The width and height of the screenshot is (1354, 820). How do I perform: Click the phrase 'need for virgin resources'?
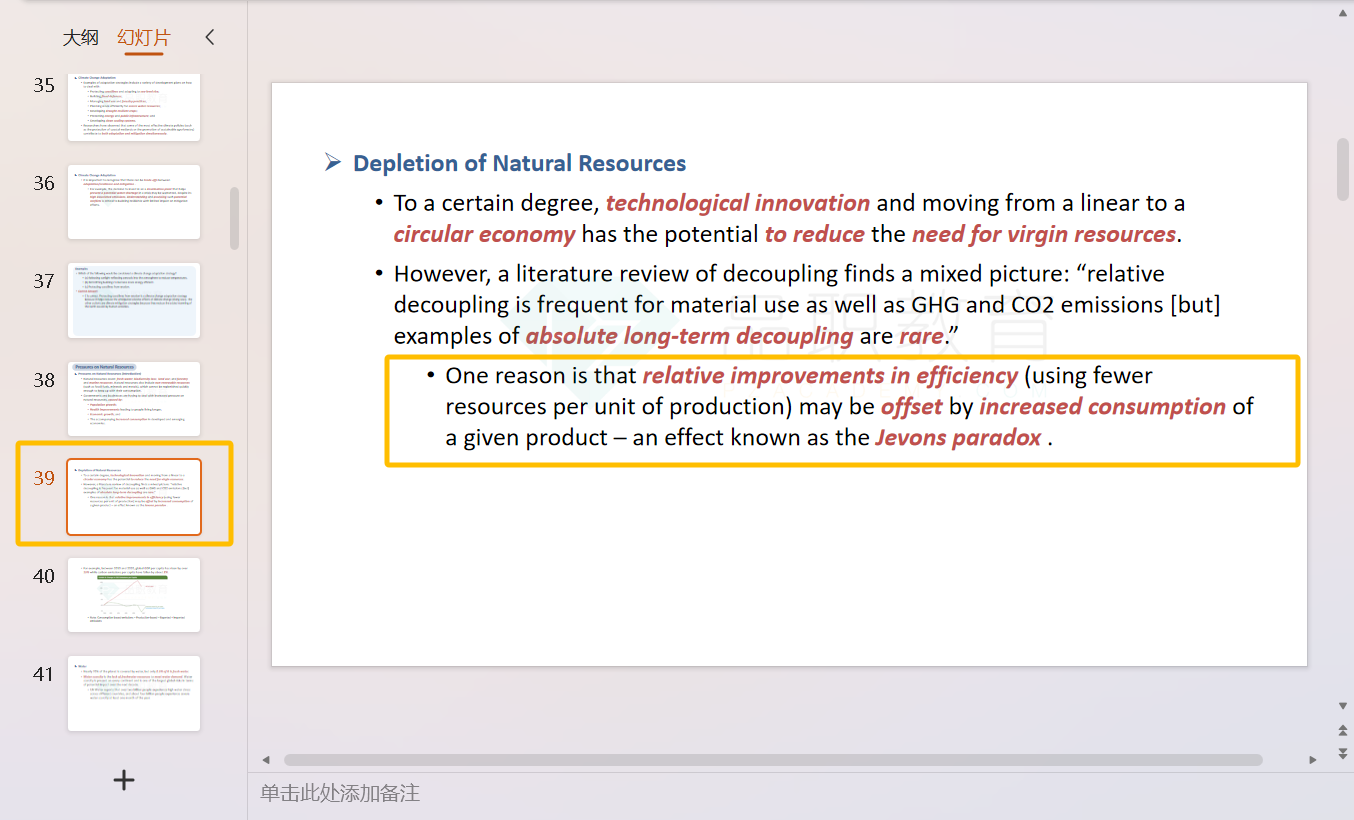click(x=1044, y=234)
